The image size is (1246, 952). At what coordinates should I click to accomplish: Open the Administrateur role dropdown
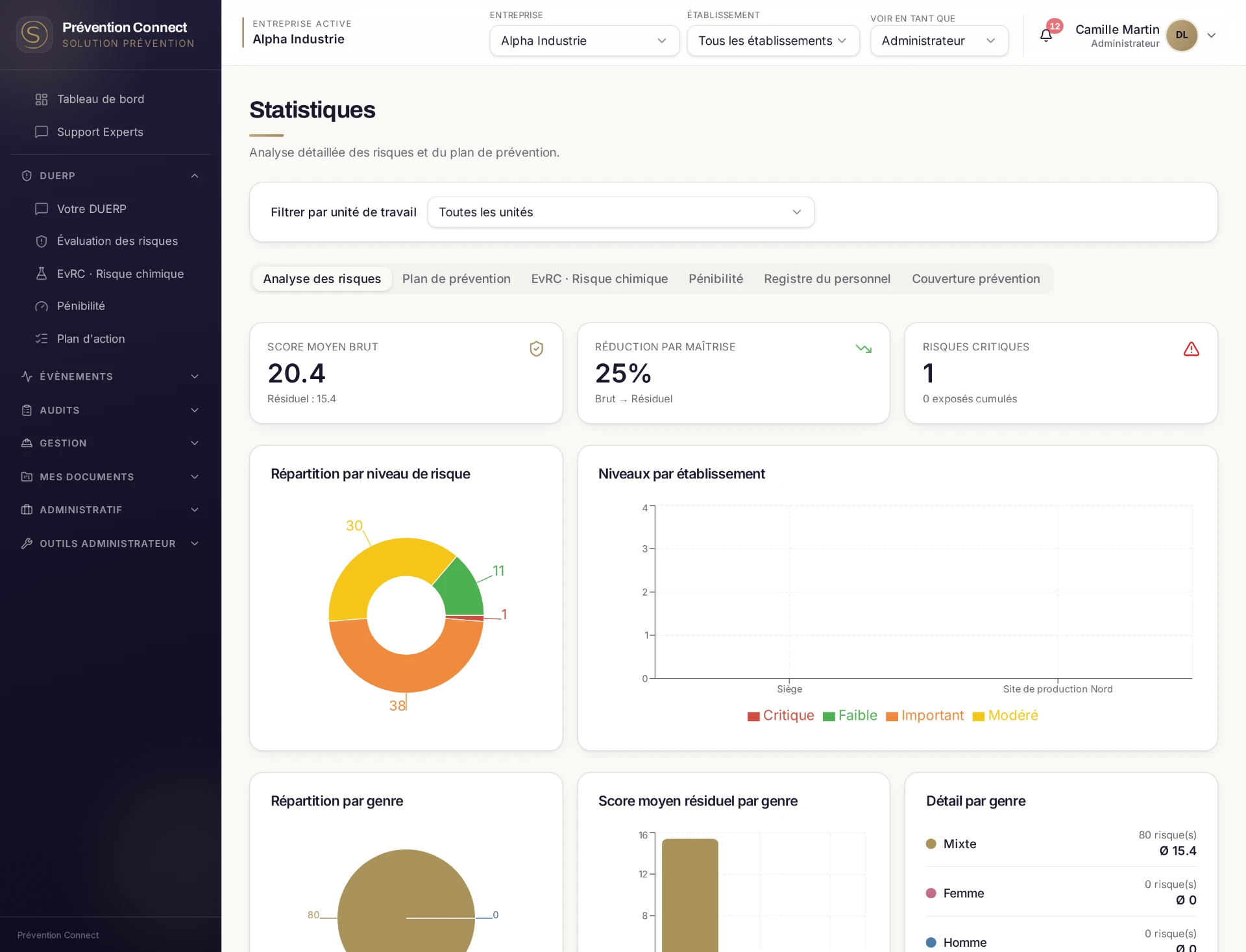click(939, 41)
